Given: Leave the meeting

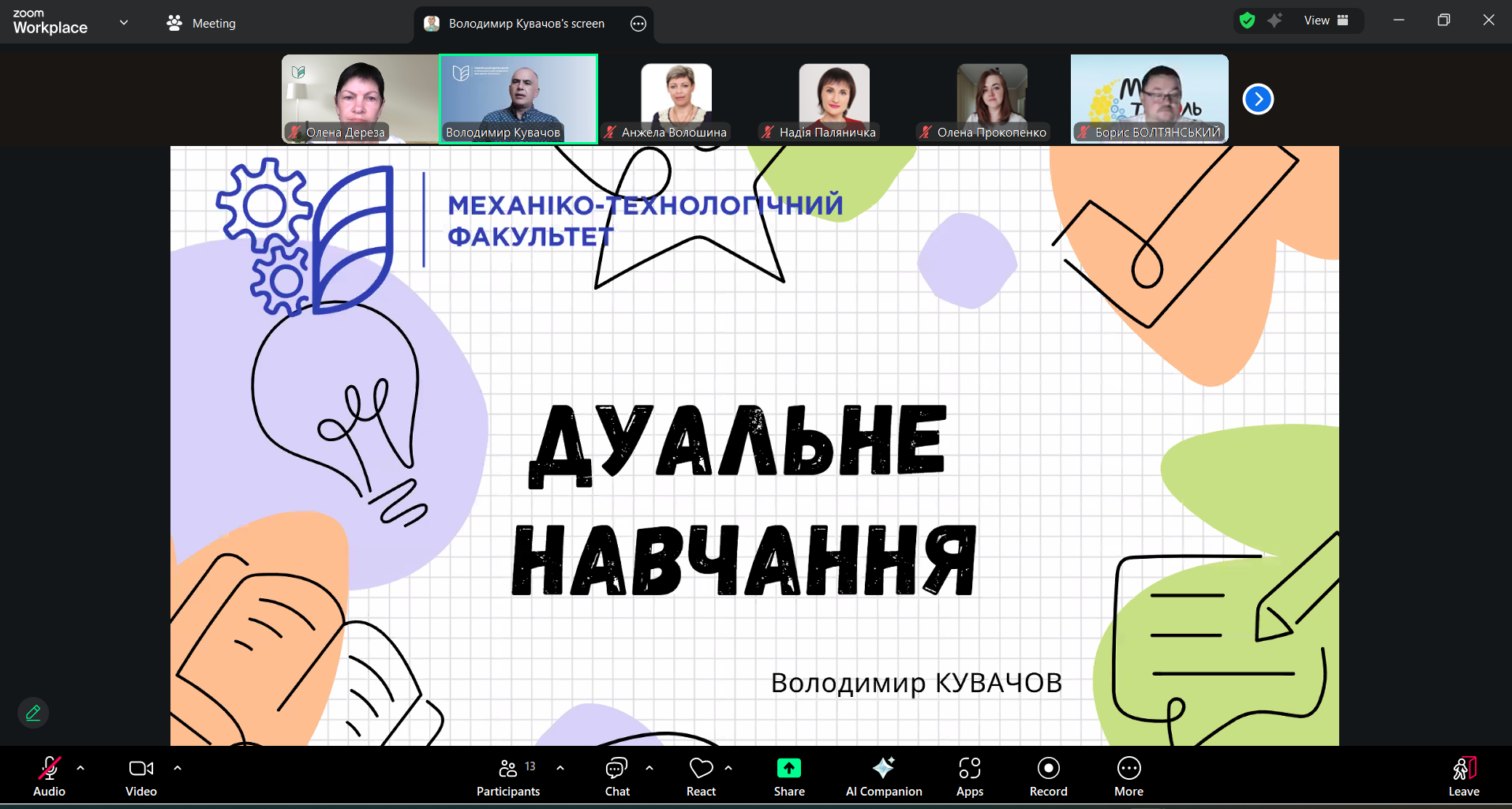Looking at the screenshot, I should (x=1464, y=777).
